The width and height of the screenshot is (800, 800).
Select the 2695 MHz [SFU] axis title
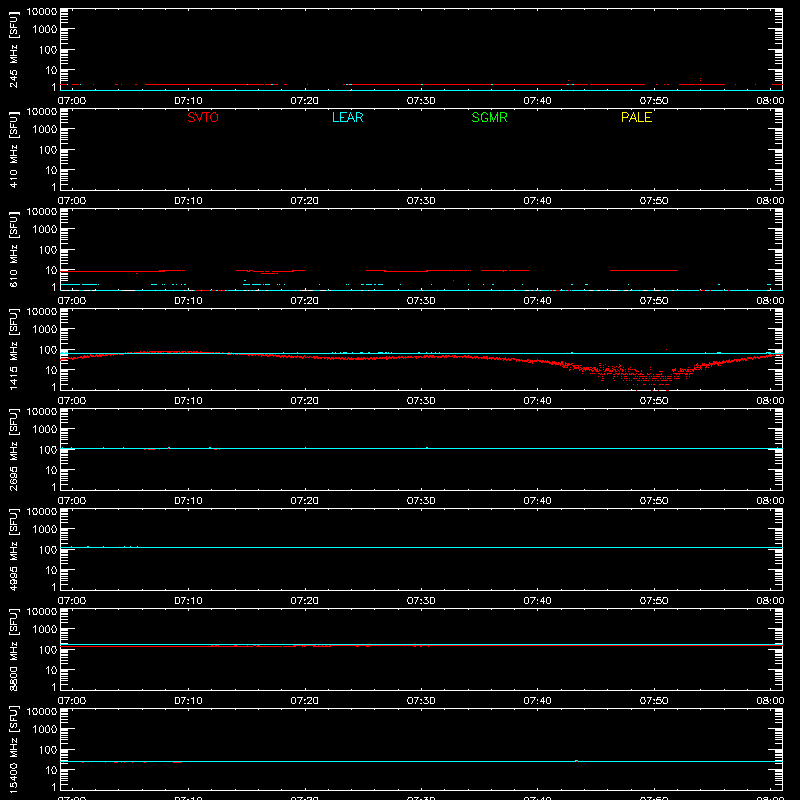click(x=13, y=450)
